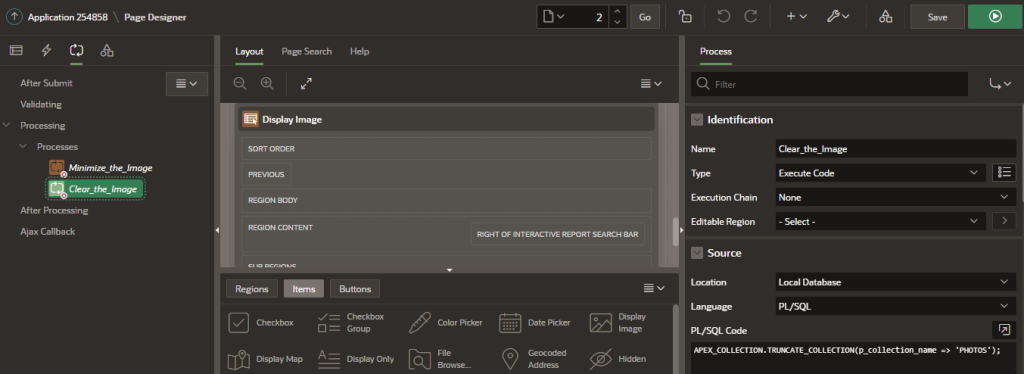Viewport: 1024px width, 374px height.
Task: Zoom in on the layout
Action: point(267,84)
